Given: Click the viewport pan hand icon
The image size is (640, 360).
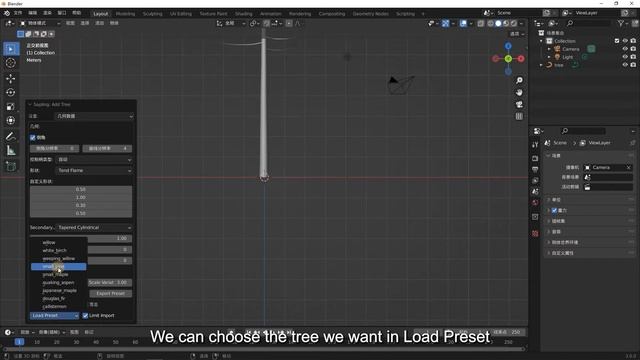Looking at the screenshot, I should (519, 93).
